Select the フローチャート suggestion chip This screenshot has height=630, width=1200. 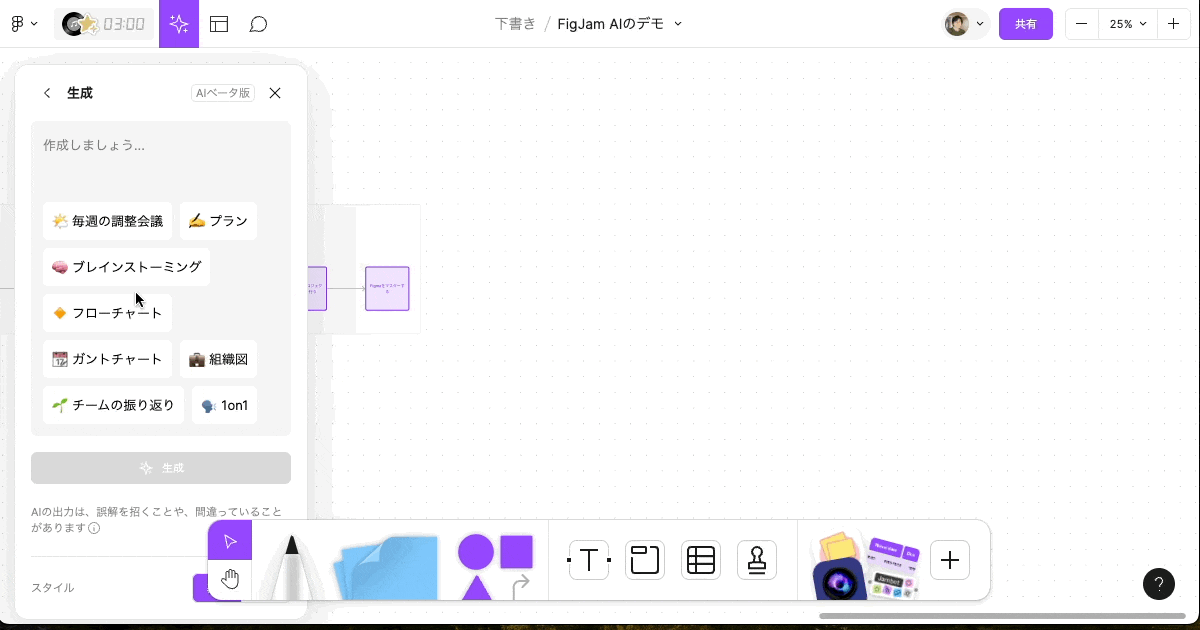[107, 313]
